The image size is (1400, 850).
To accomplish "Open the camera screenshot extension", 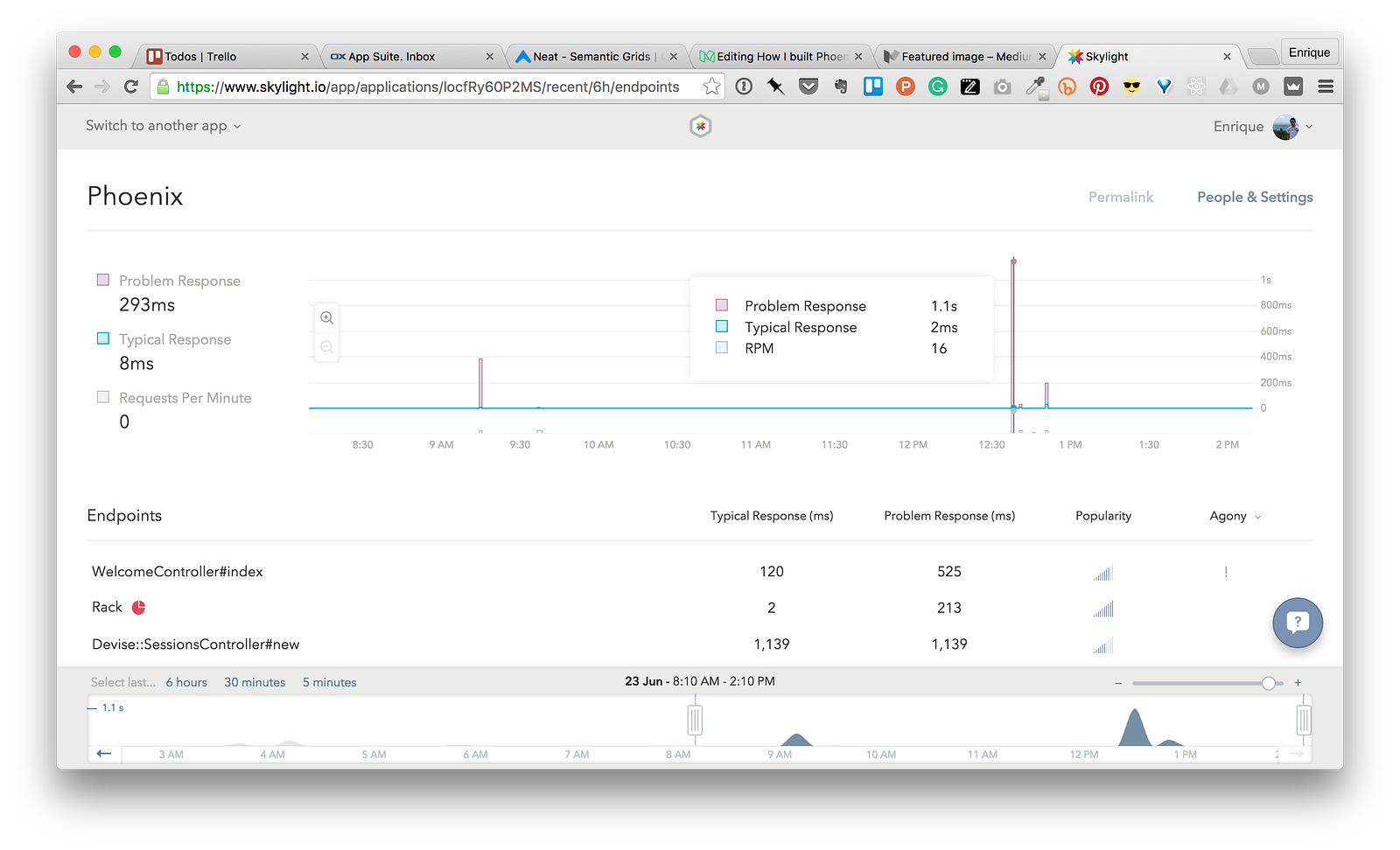I will 1003,87.
